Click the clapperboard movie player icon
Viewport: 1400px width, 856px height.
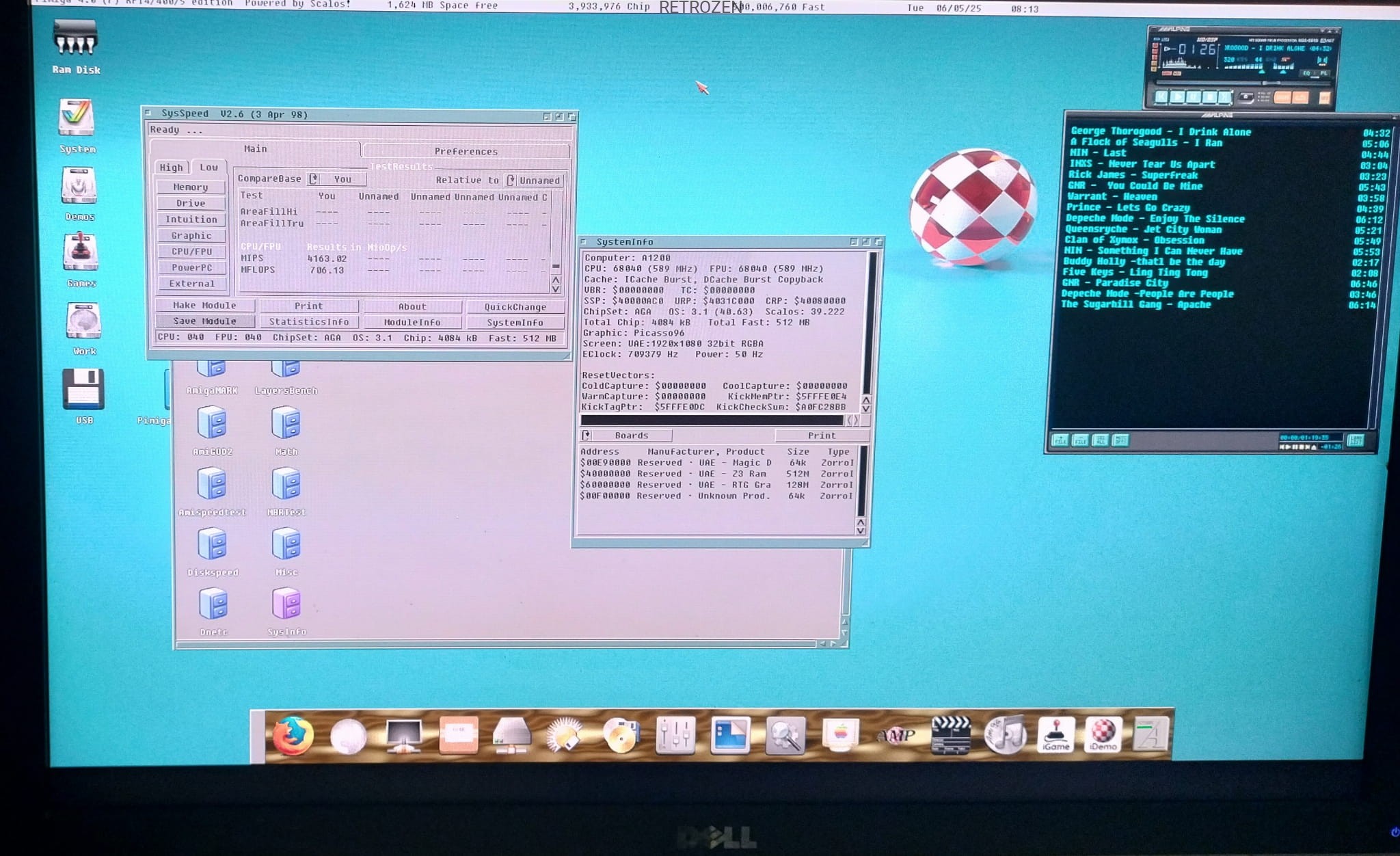click(x=951, y=734)
